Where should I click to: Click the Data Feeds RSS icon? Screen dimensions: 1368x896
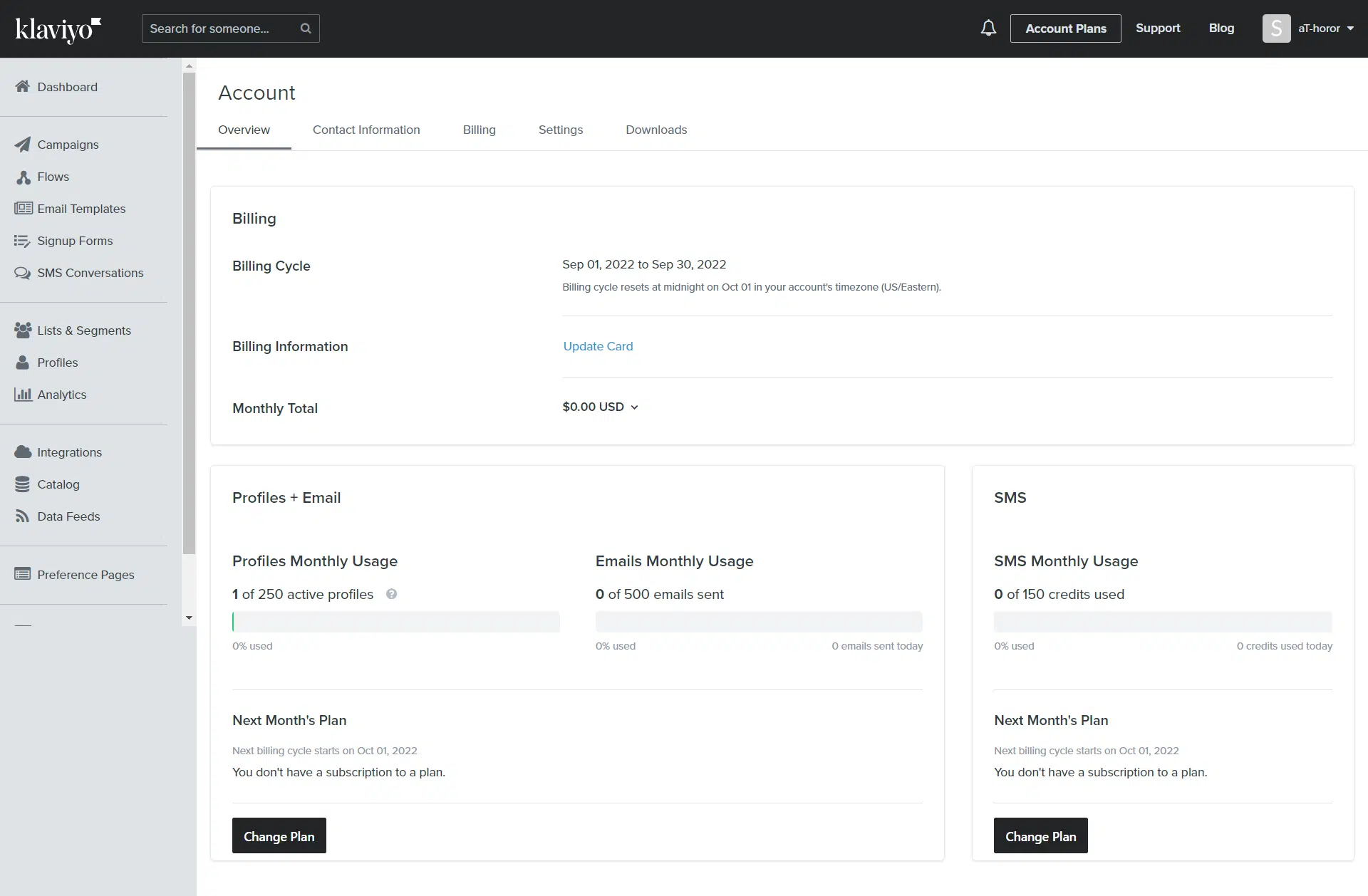[23, 516]
